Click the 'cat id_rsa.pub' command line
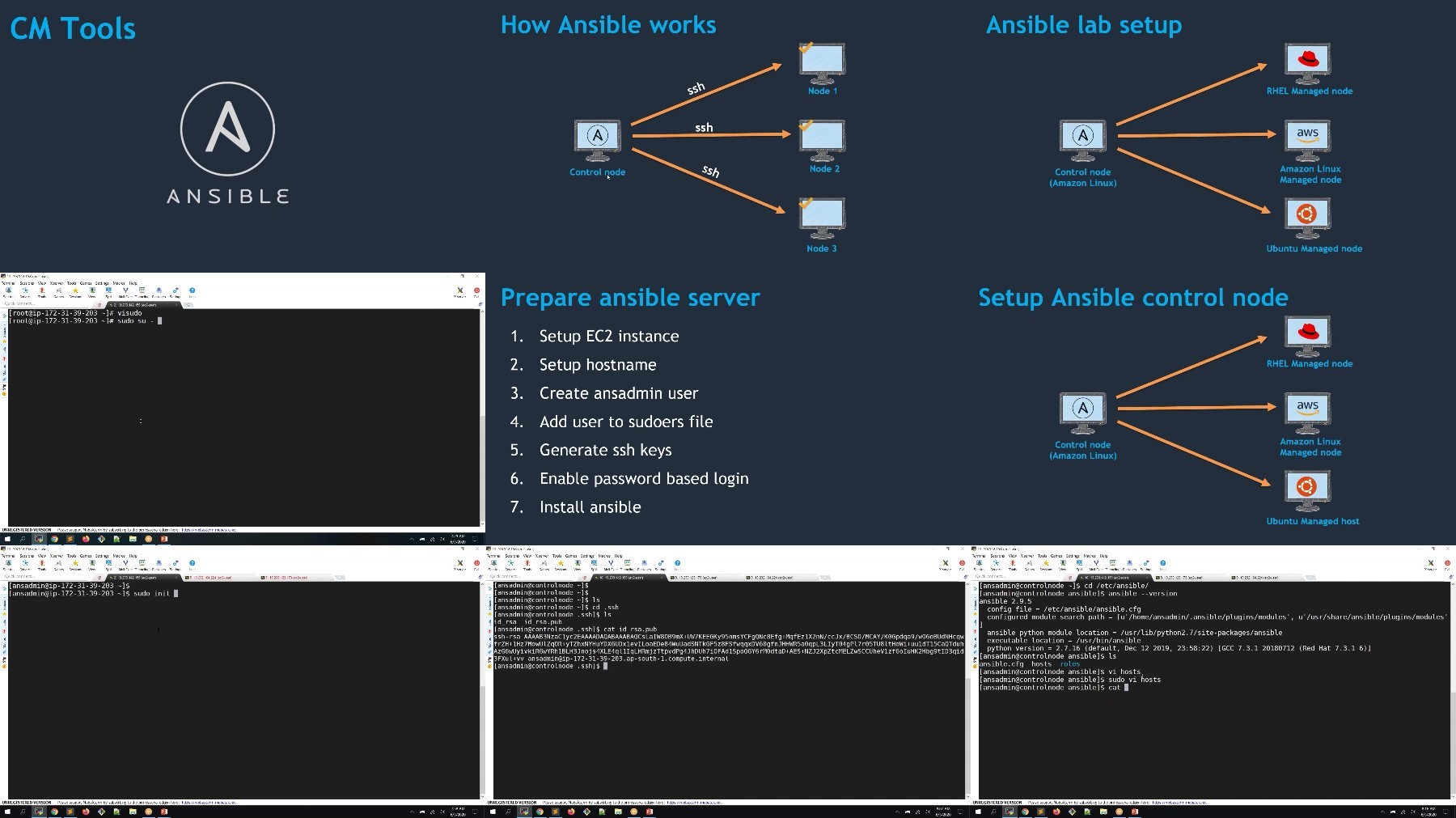This screenshot has width=1456, height=818. 576,629
